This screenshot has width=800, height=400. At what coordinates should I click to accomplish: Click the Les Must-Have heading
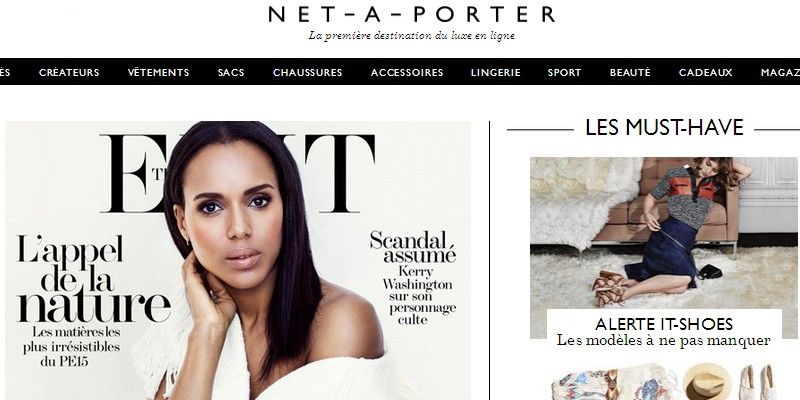[664, 128]
